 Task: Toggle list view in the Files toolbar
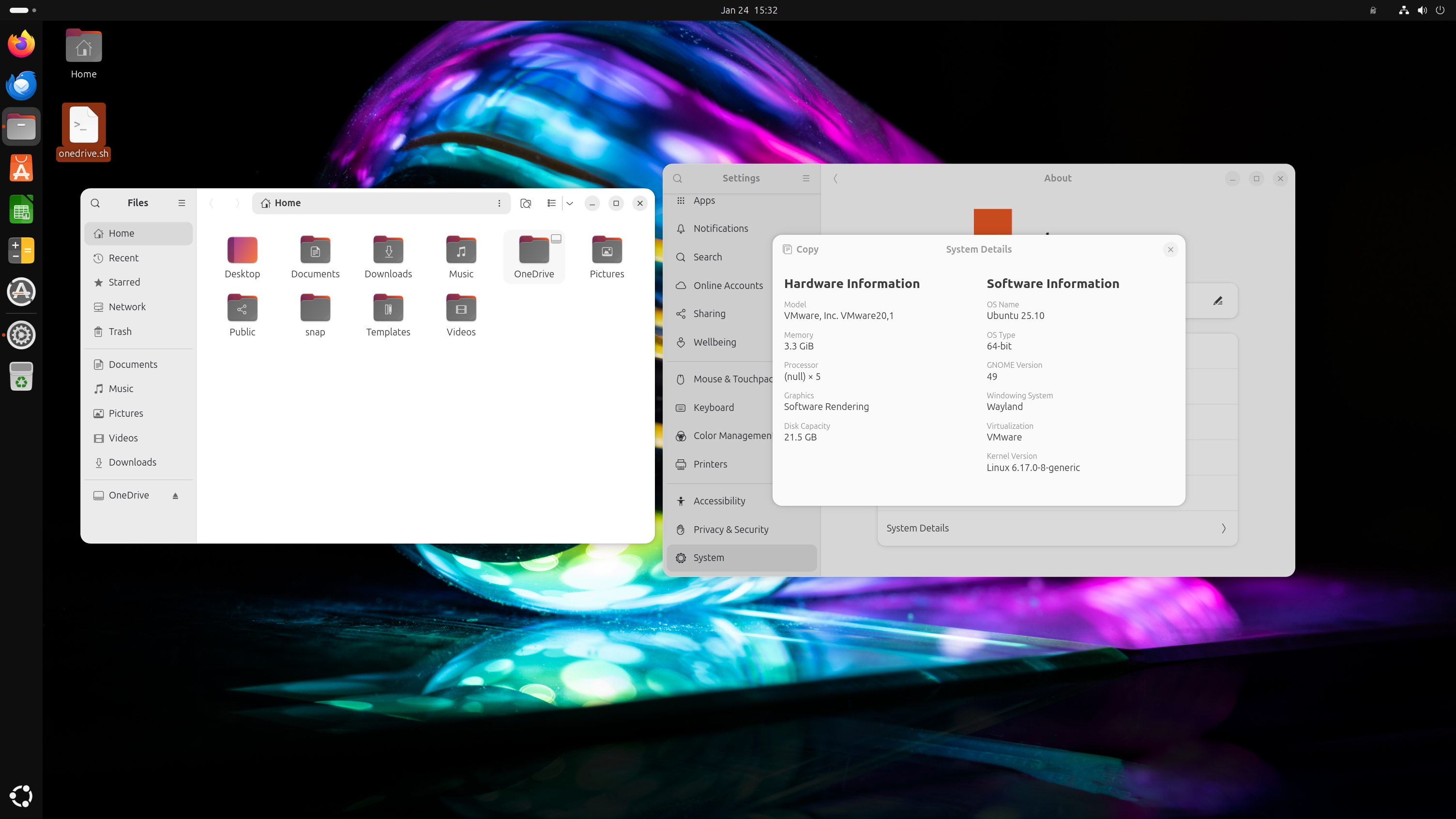point(552,203)
